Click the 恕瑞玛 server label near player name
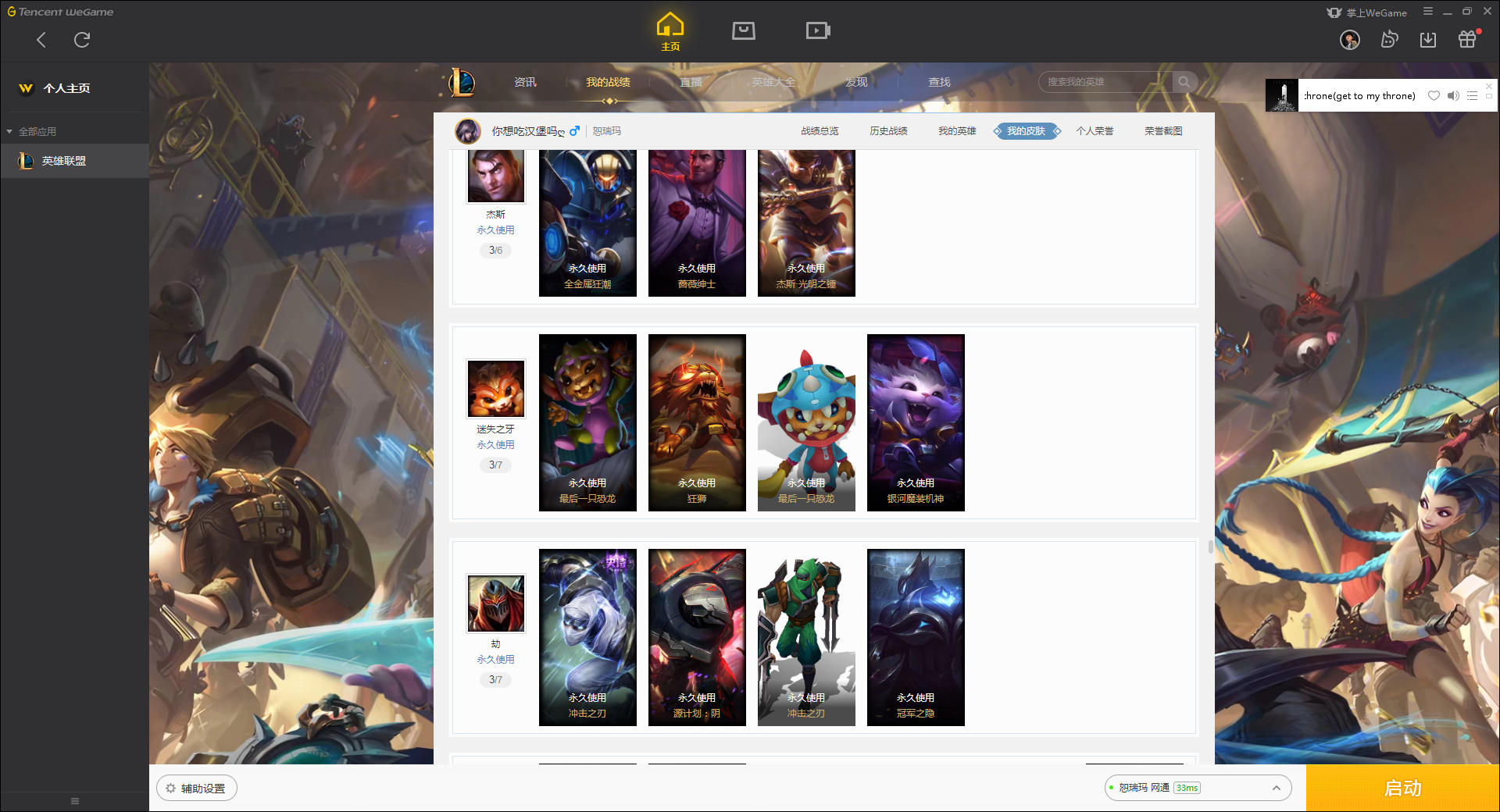 607,131
